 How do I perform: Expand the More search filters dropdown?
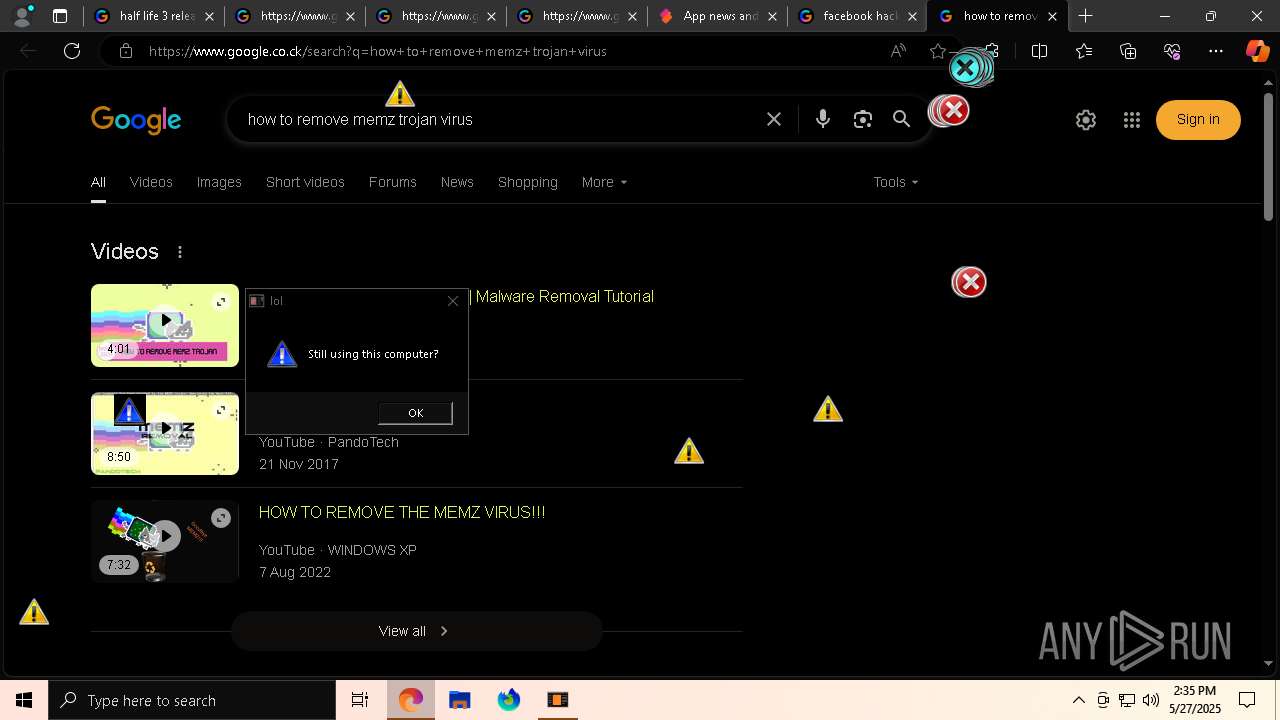[x=604, y=182]
